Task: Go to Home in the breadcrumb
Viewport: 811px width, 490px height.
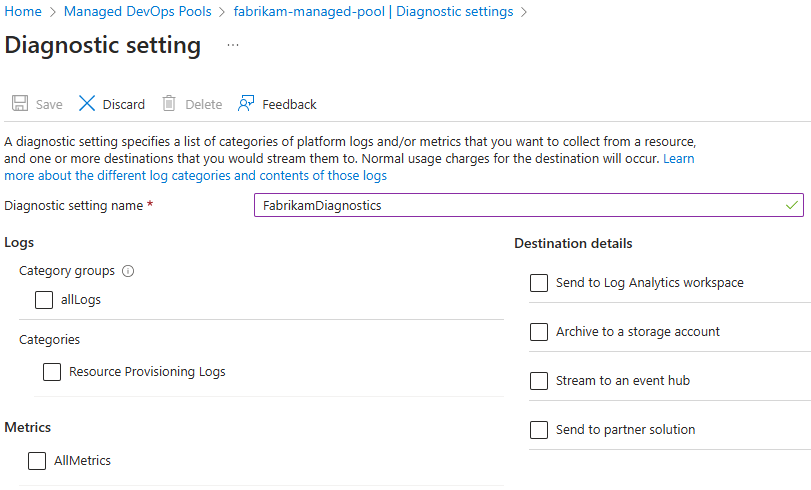Action: 23,11
